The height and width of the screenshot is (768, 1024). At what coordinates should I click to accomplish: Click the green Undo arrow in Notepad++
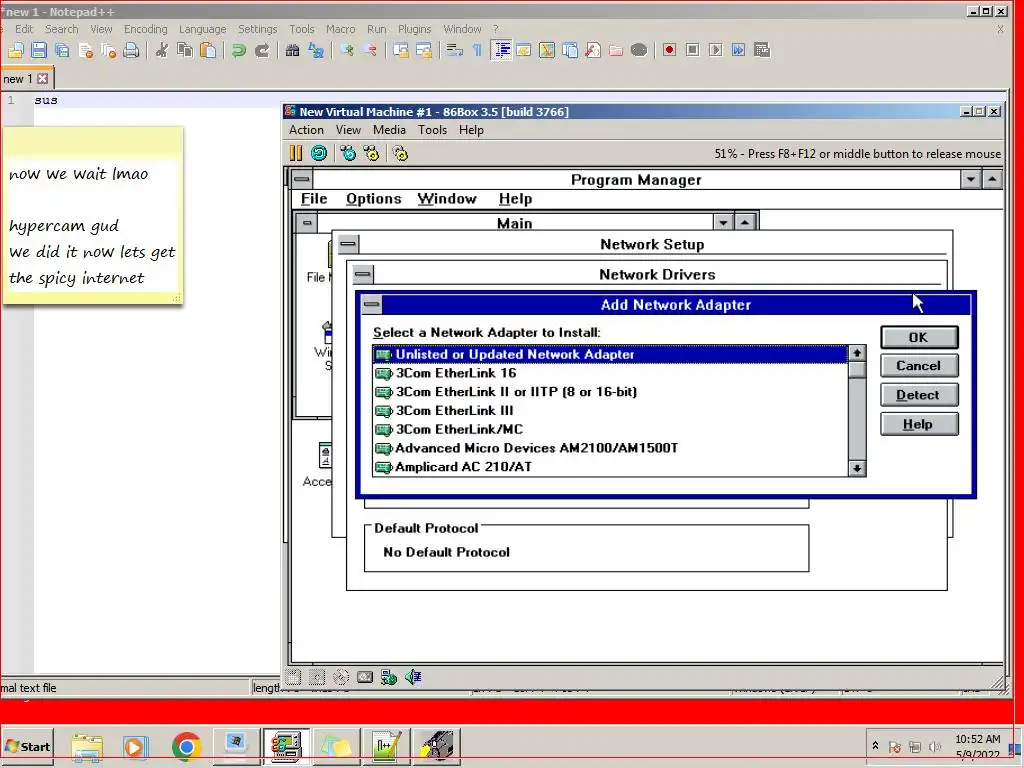click(x=239, y=50)
